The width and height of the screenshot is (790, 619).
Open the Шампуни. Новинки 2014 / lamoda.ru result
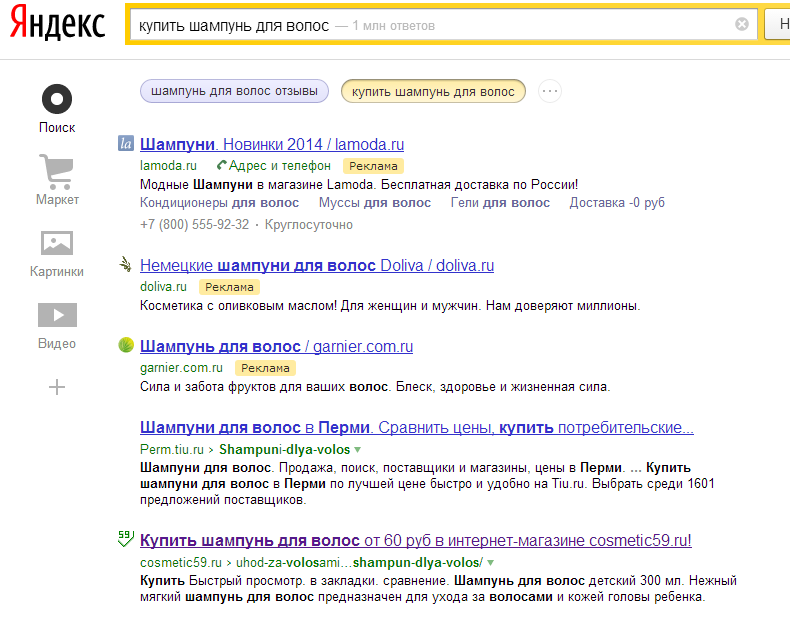272,145
